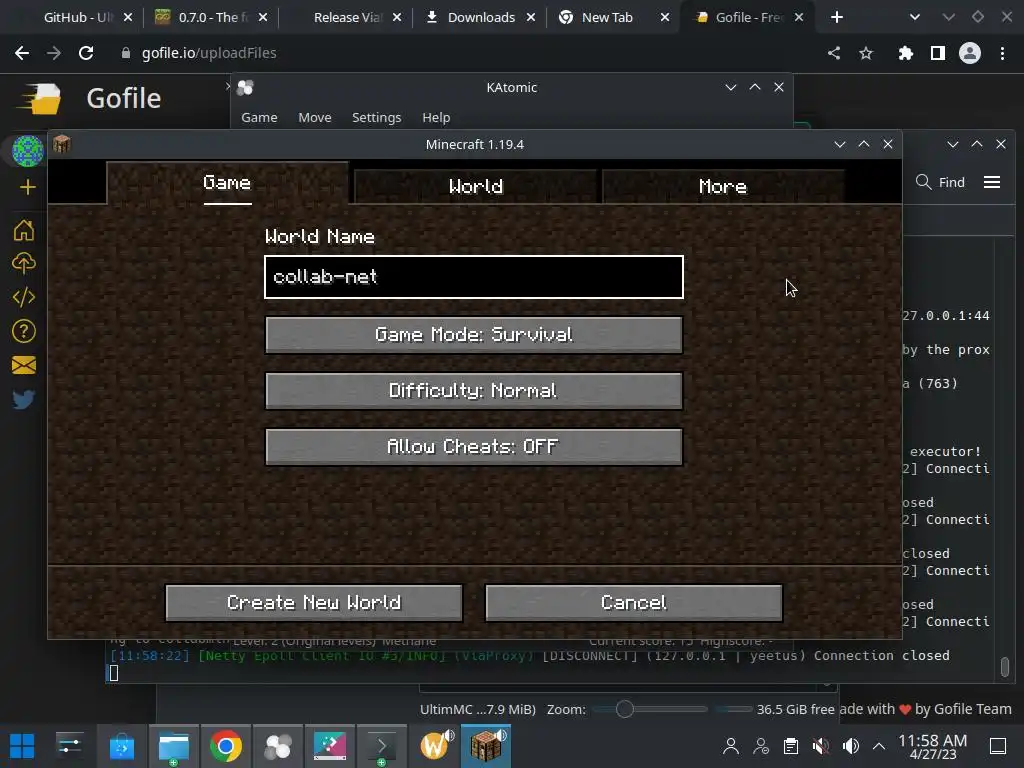
Task: Click the Gofile contact envelope icon
Action: (24, 365)
